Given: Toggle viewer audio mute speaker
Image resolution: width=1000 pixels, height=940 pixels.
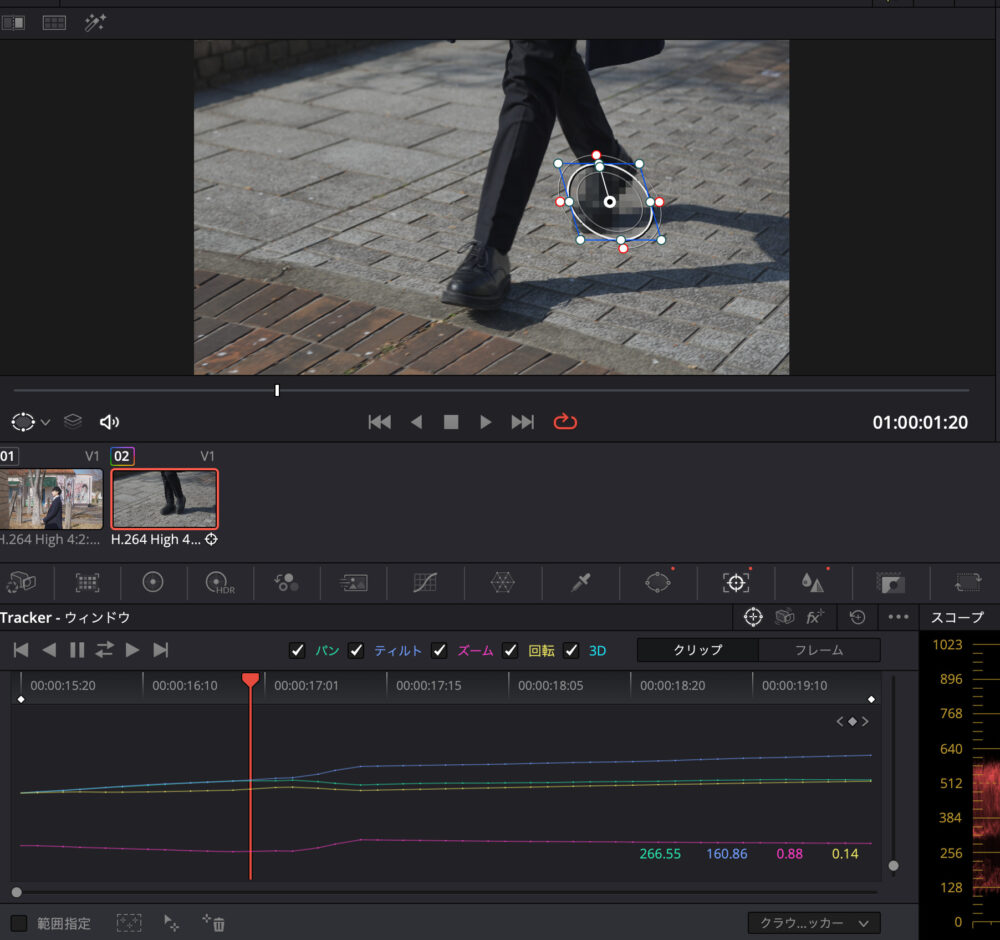Looking at the screenshot, I should coord(109,422).
